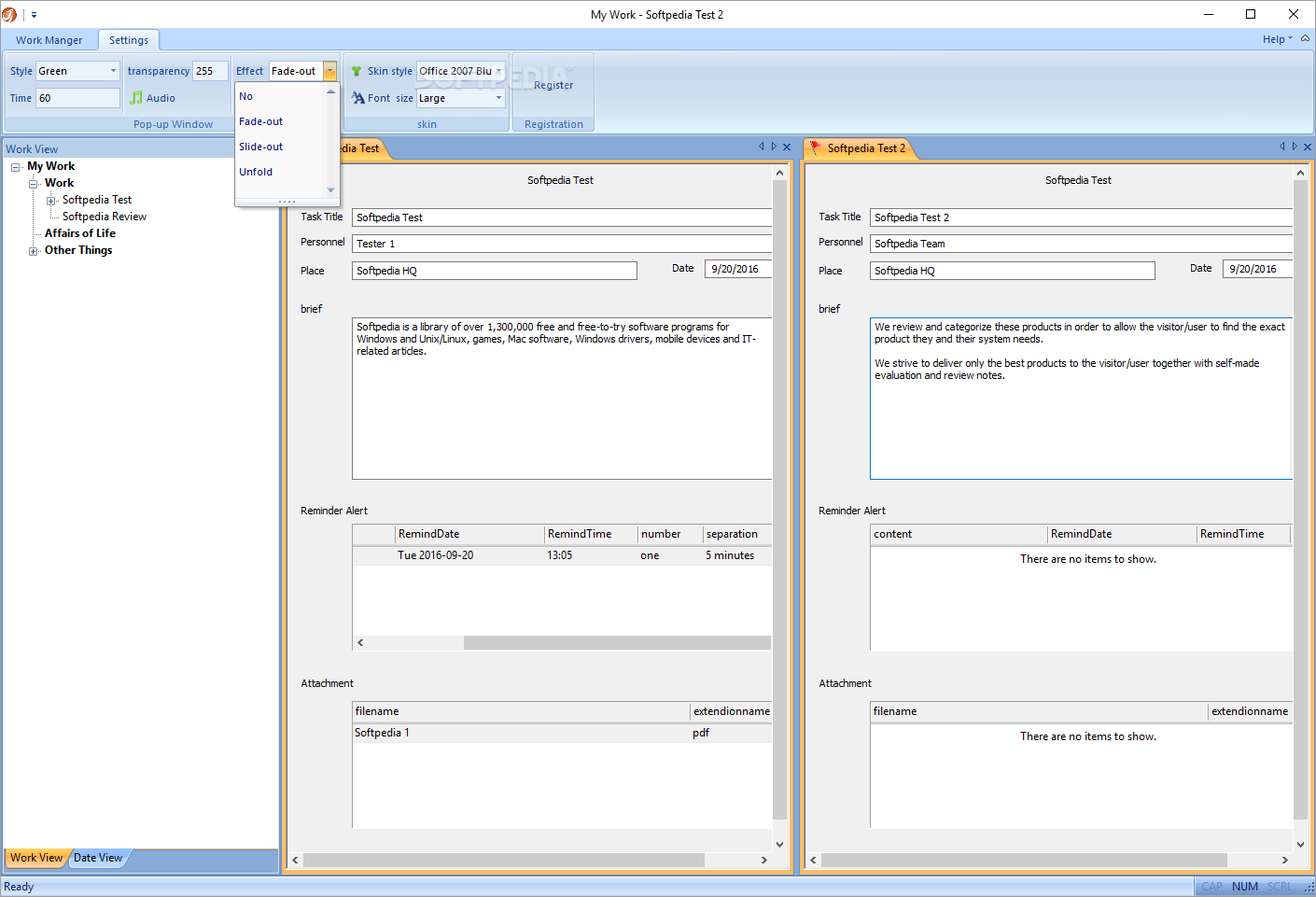Click the left pane vertical scrollbar thumb

coord(780,499)
